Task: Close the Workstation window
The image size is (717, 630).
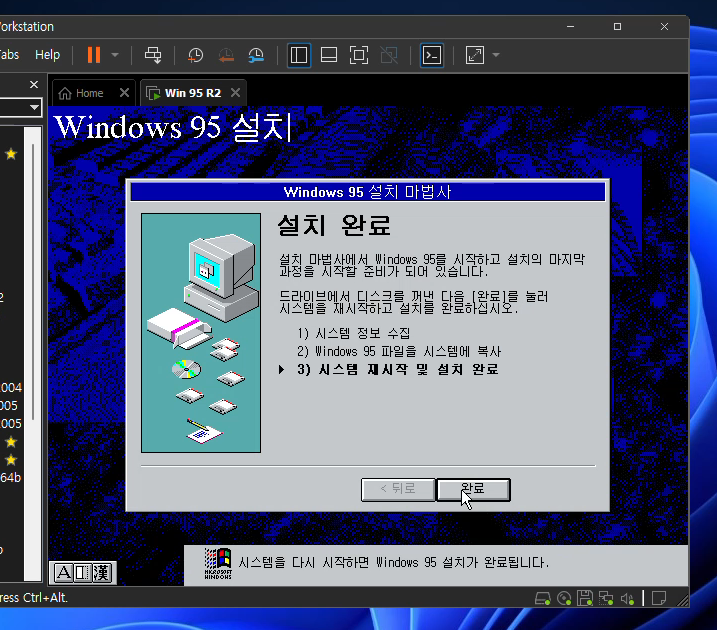Action: (664, 27)
